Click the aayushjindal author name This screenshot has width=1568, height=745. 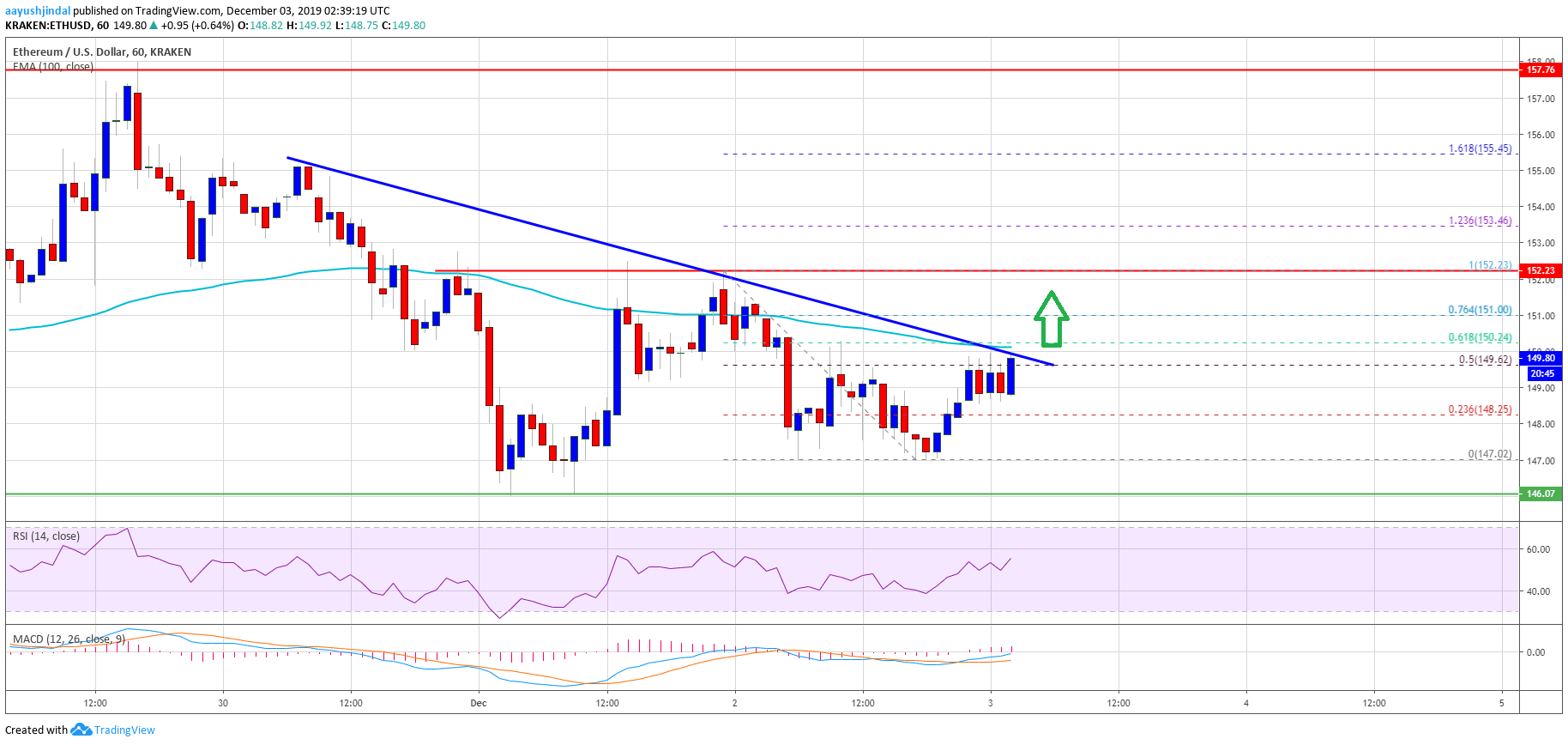tap(38, 11)
